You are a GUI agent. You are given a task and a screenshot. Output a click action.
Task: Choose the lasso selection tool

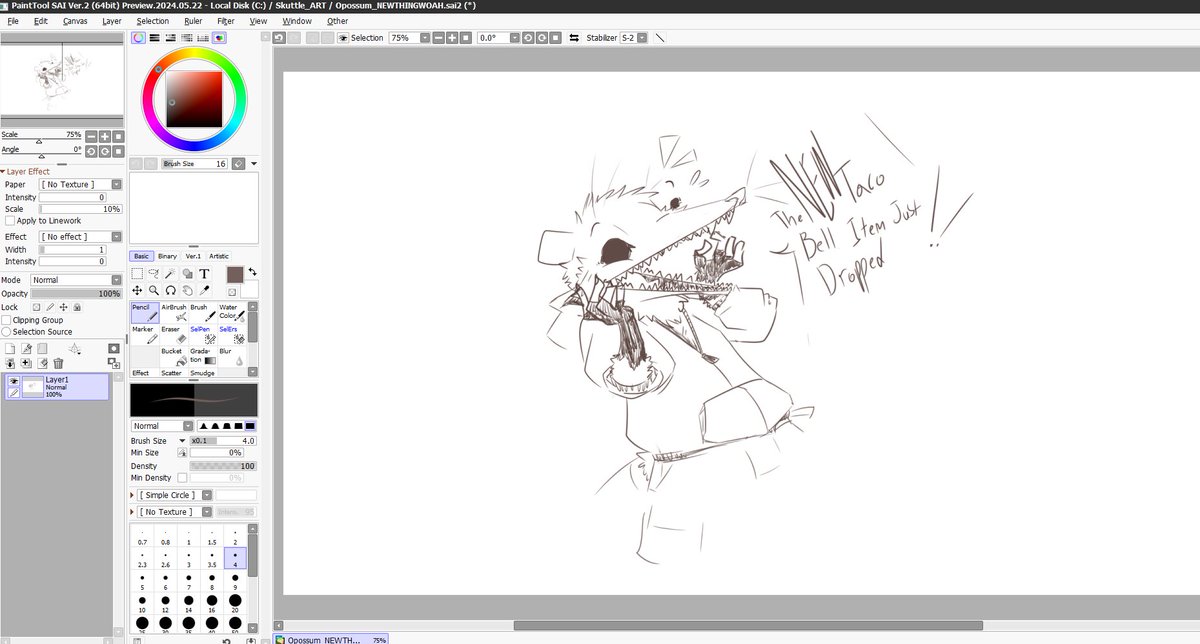coord(155,273)
